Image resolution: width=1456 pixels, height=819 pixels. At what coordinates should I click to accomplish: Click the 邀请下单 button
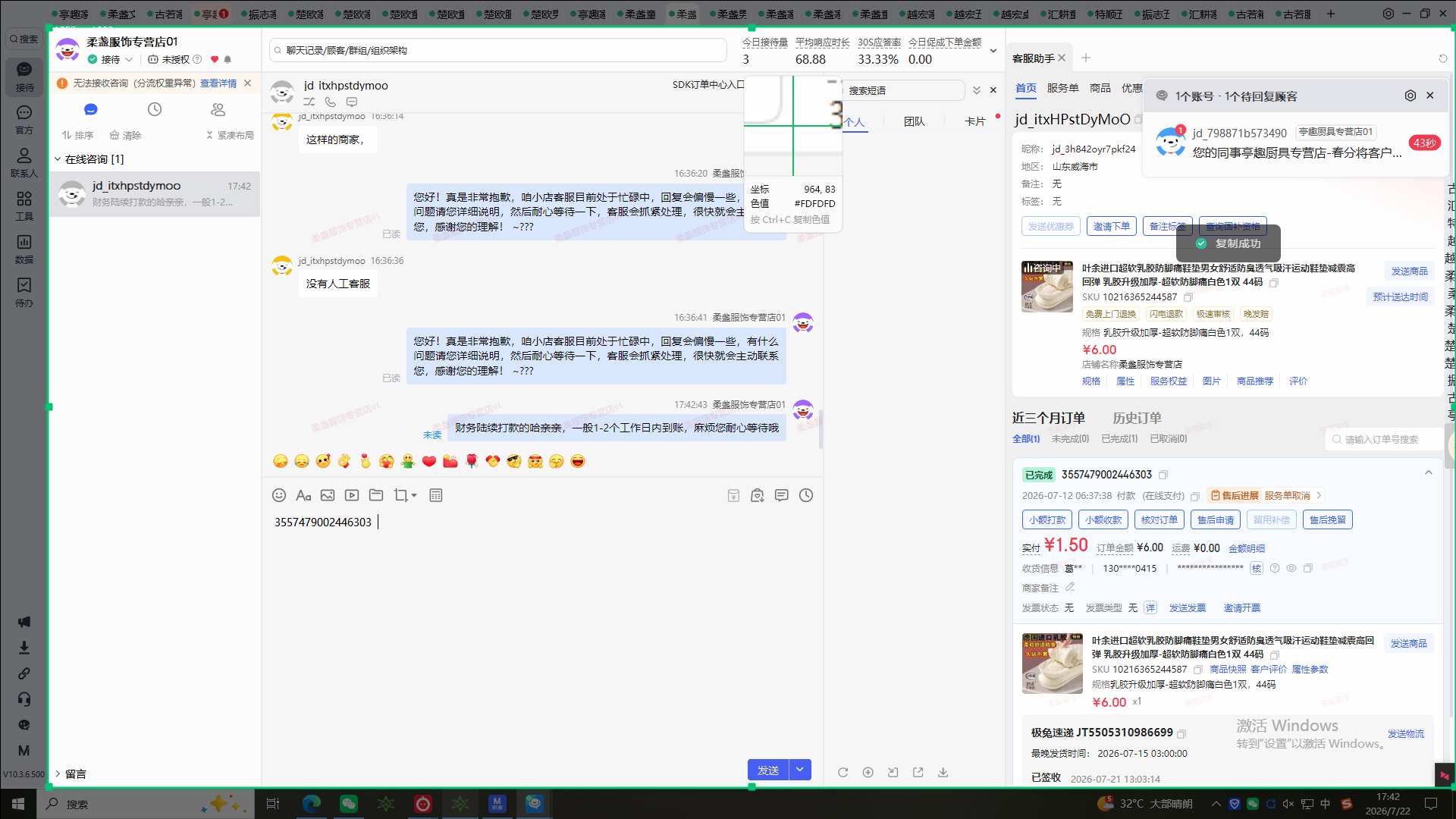[x=1112, y=226]
